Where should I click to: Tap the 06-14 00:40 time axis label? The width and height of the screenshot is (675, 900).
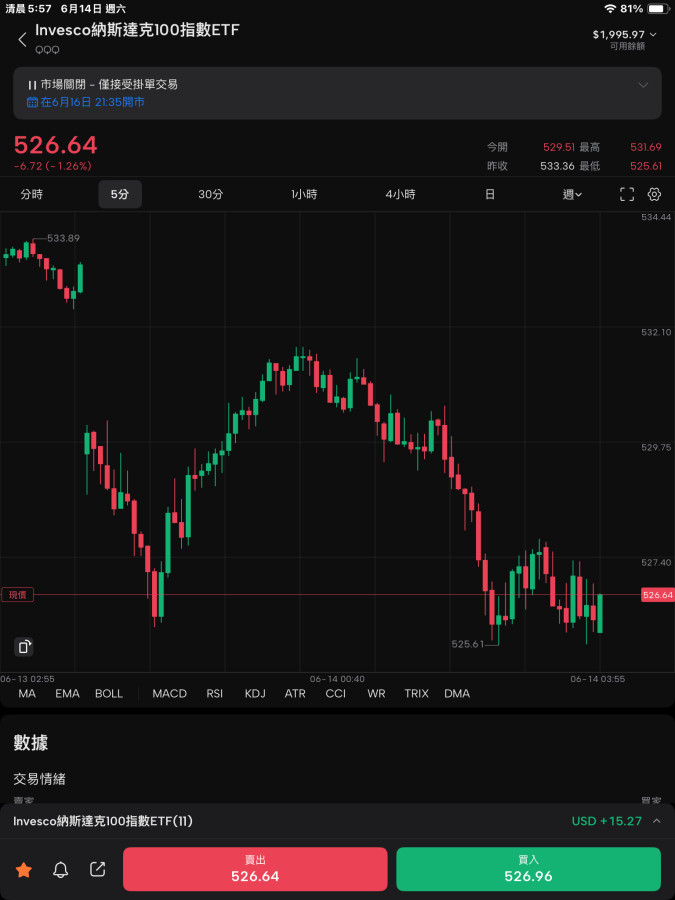(x=338, y=679)
